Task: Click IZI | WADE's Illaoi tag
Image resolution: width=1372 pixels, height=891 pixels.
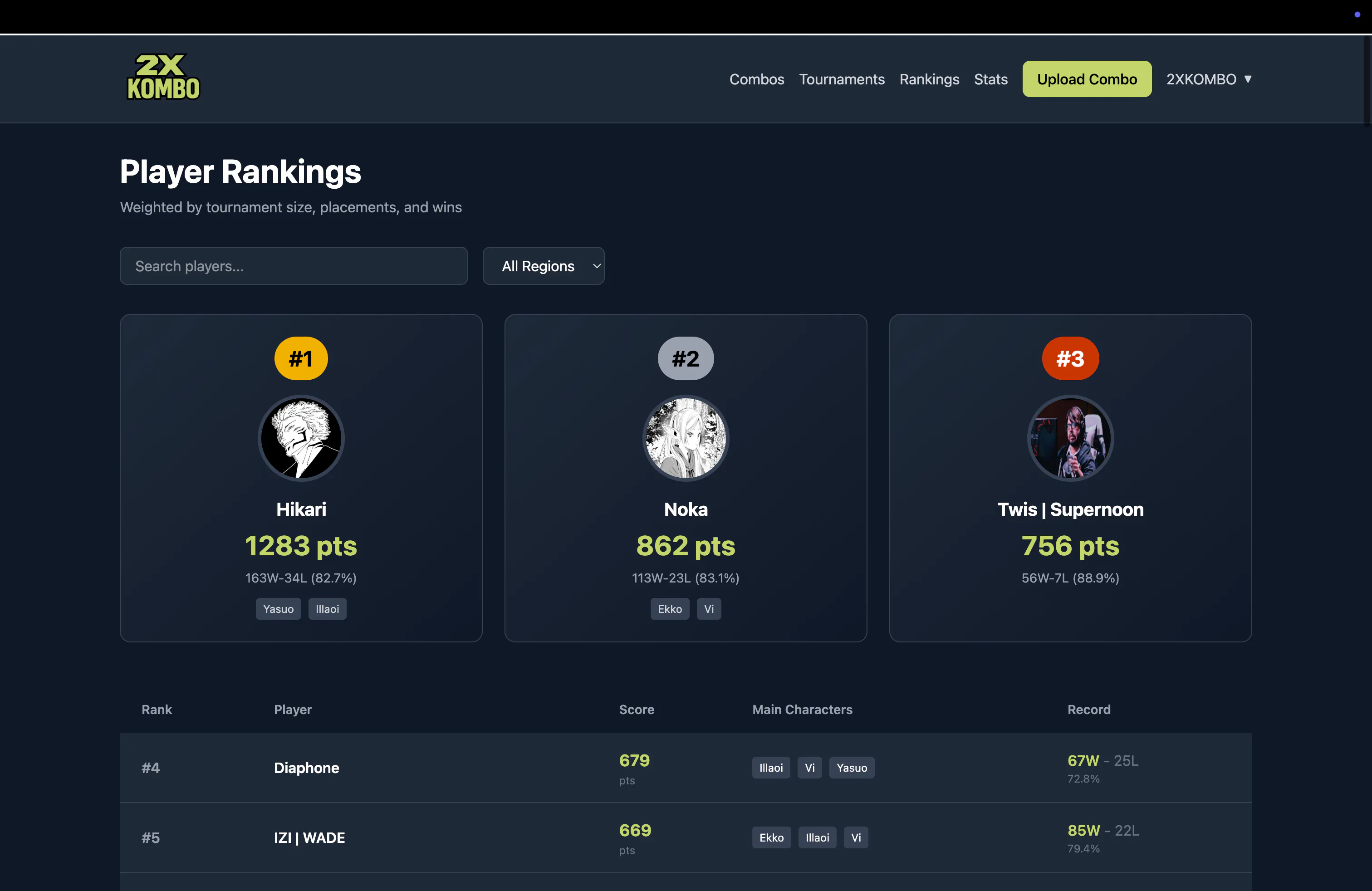Action: coord(817,837)
